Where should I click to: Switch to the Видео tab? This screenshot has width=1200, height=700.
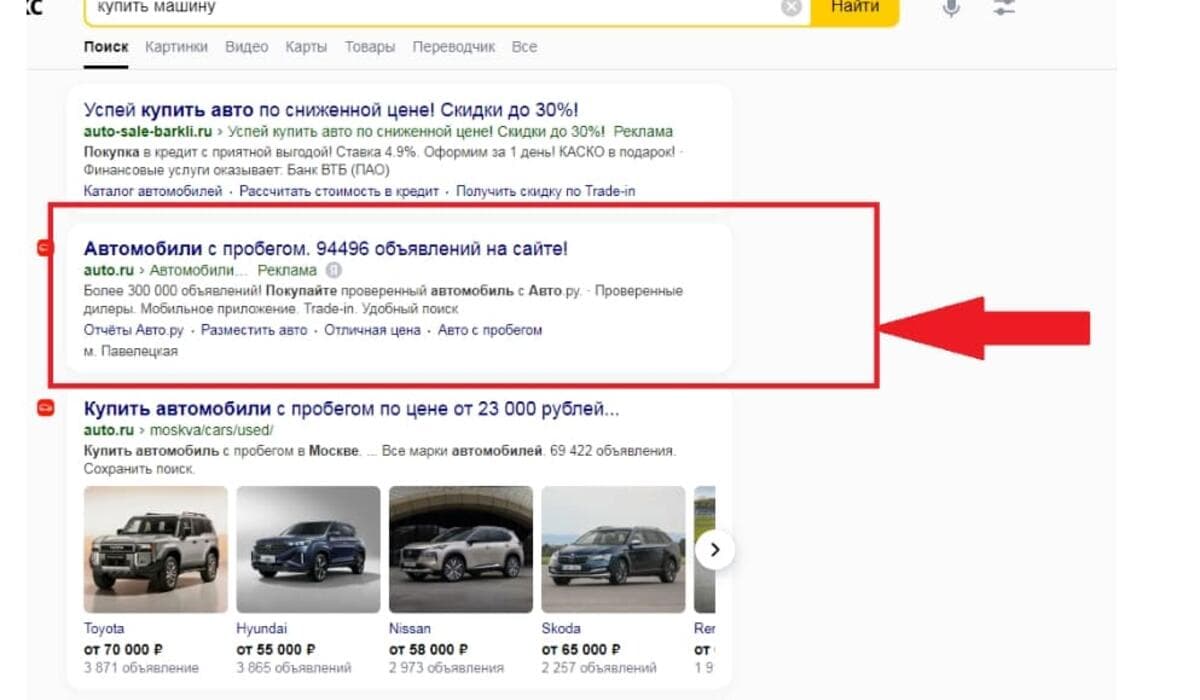coord(246,47)
